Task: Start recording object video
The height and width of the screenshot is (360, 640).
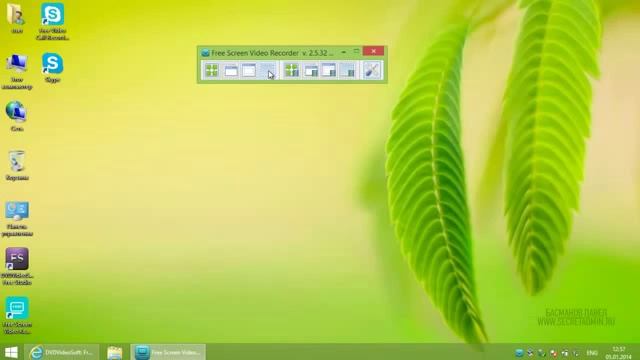Action: 329,70
